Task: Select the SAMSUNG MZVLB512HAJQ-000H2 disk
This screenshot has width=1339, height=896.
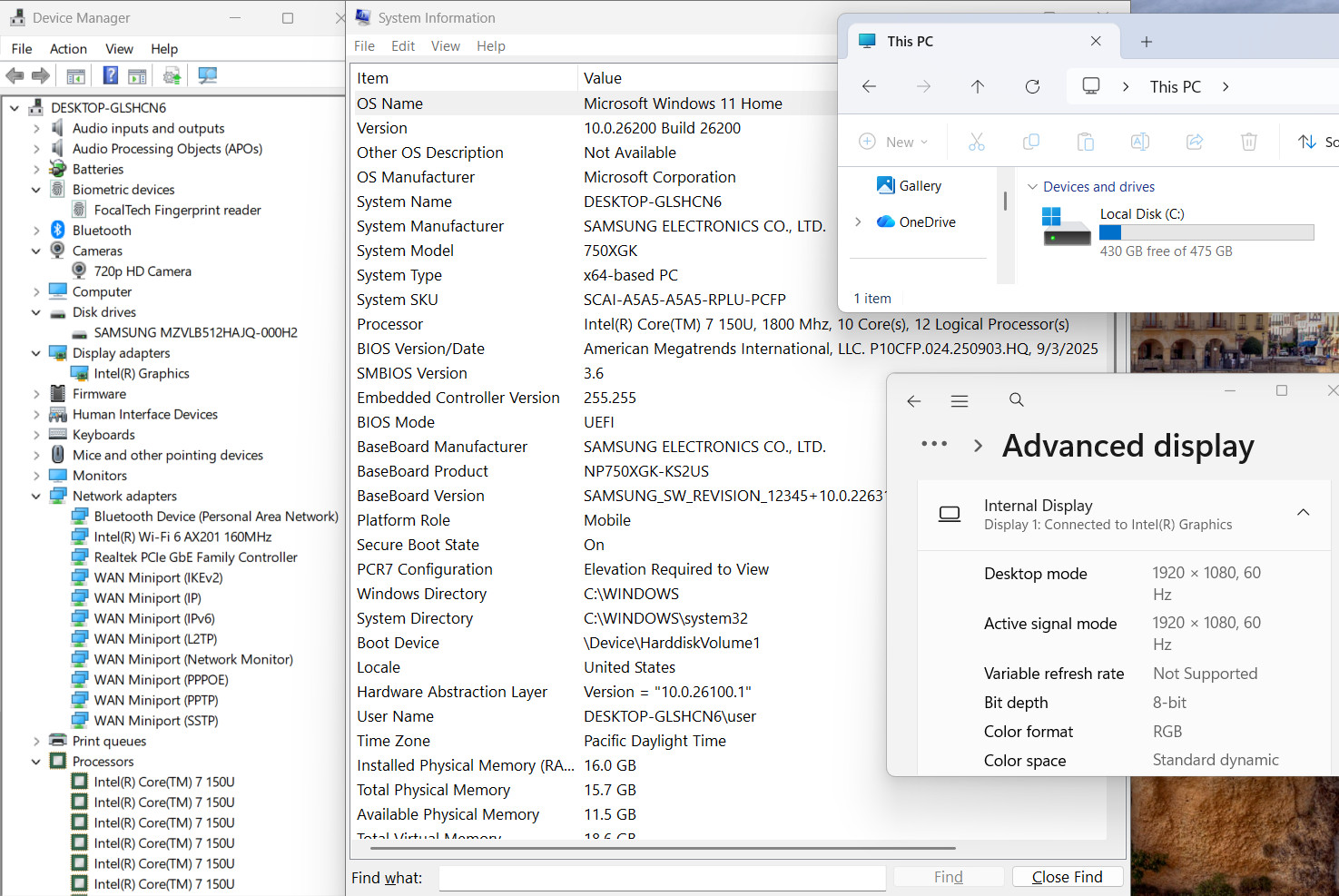Action: [x=195, y=333]
